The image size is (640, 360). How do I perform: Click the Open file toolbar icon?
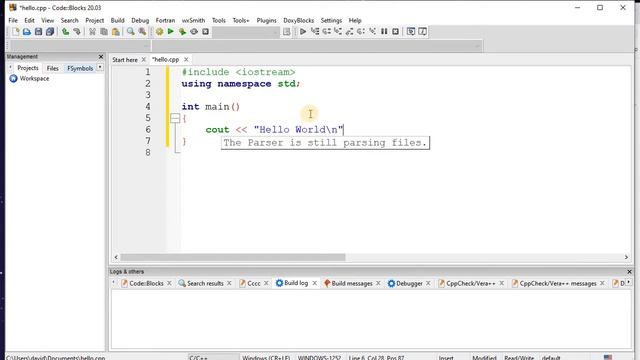click(27, 31)
